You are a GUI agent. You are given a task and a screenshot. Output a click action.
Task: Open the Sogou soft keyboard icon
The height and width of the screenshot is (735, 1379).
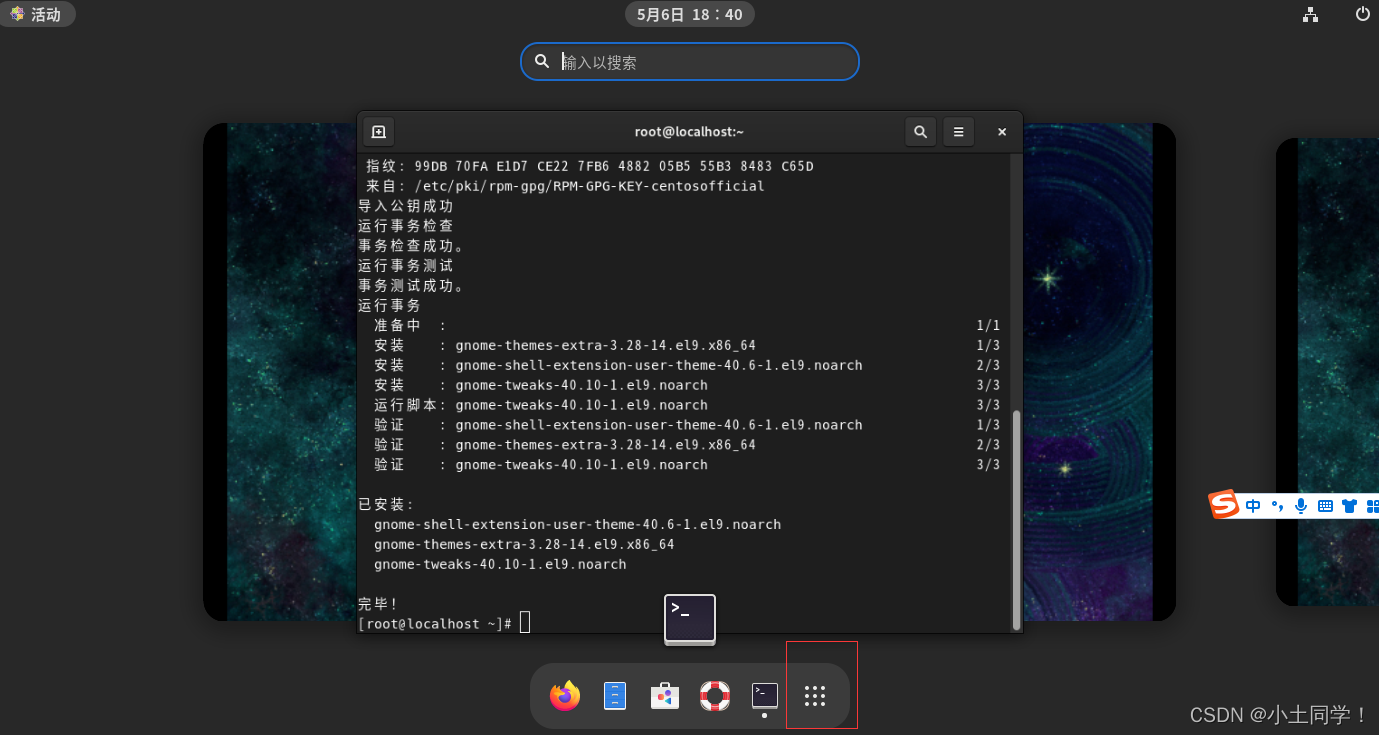tap(1325, 506)
